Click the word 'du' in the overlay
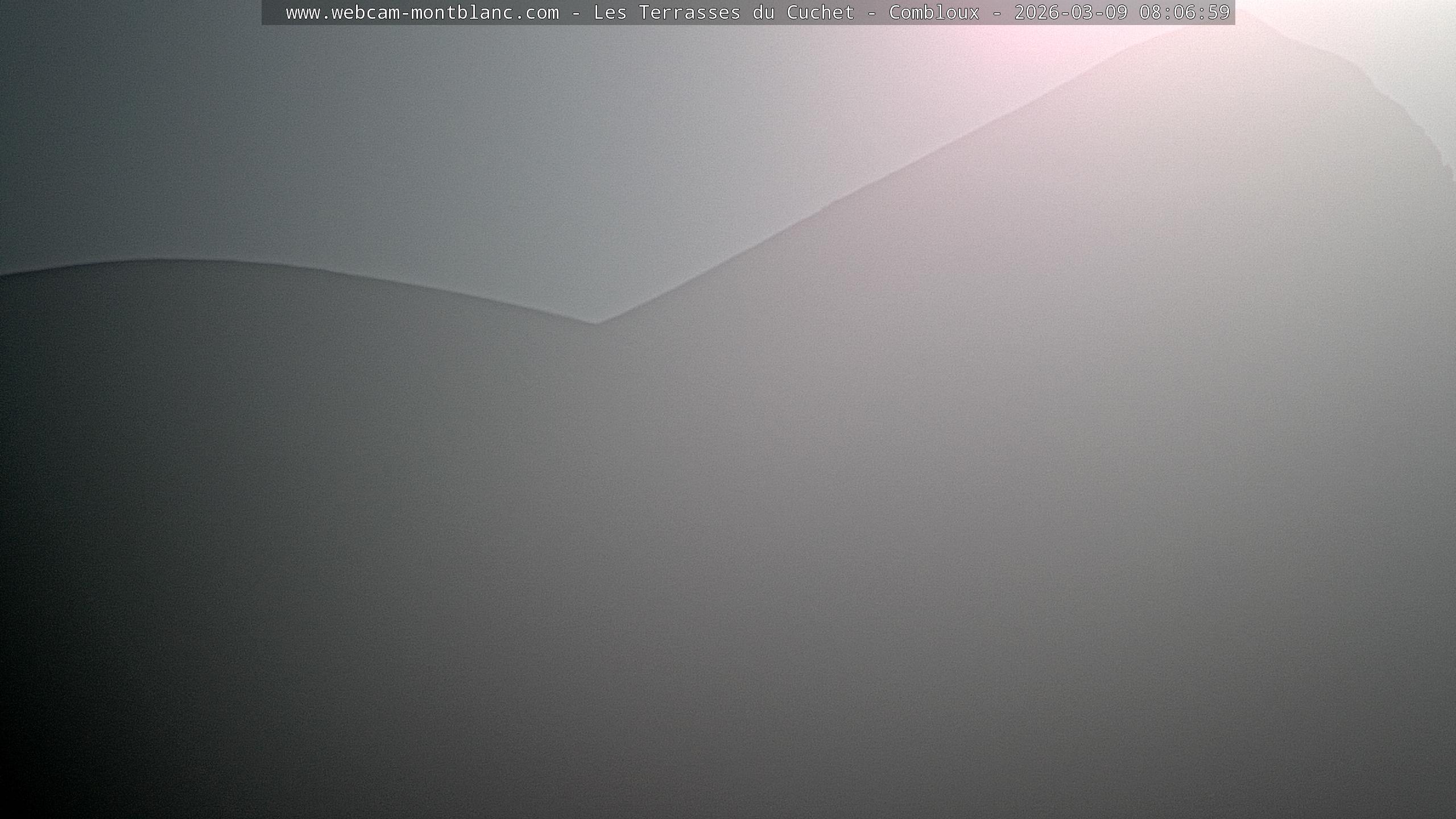The width and height of the screenshot is (1456, 819). (x=763, y=13)
